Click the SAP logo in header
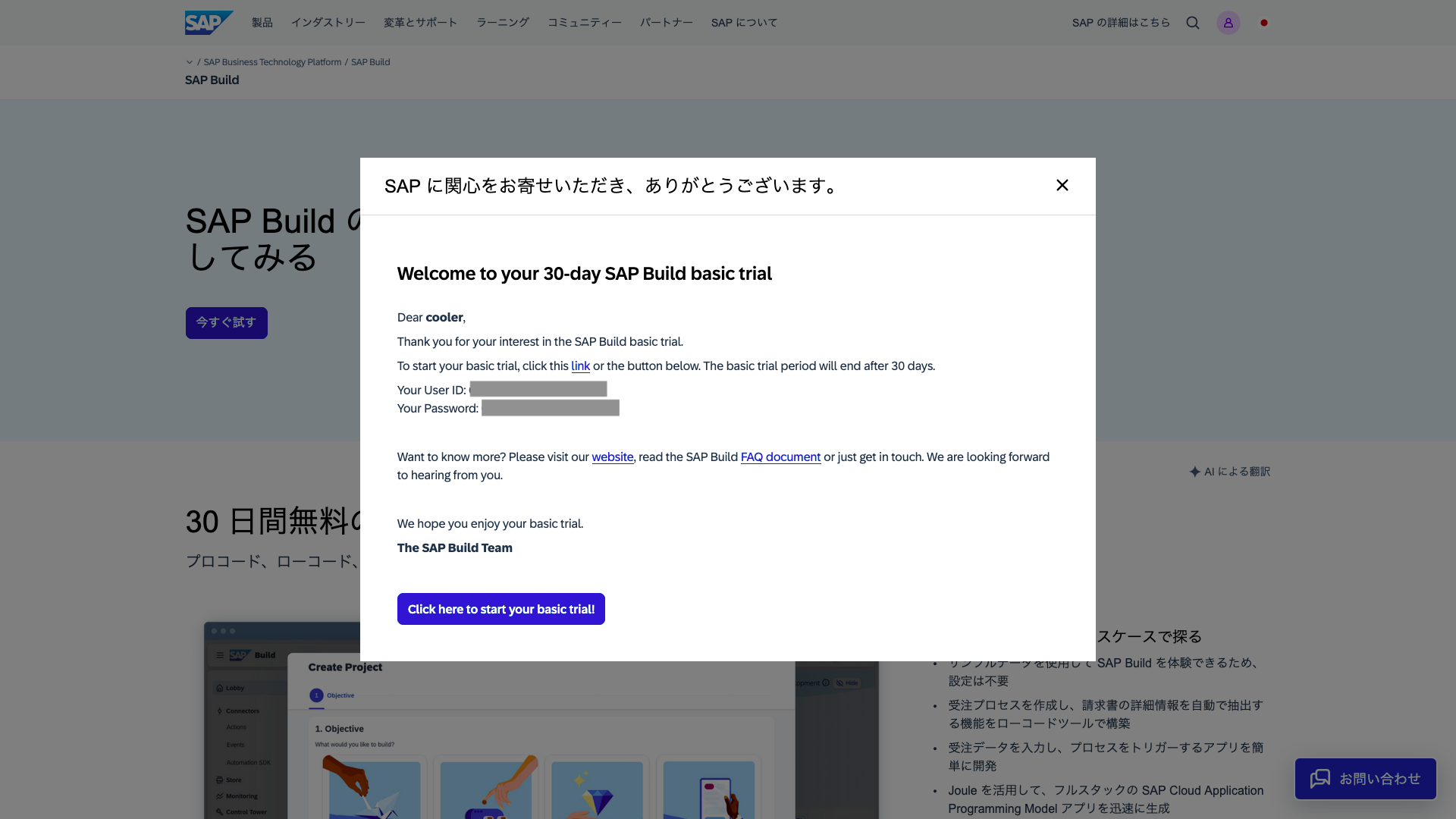The image size is (1456, 819). pos(209,23)
